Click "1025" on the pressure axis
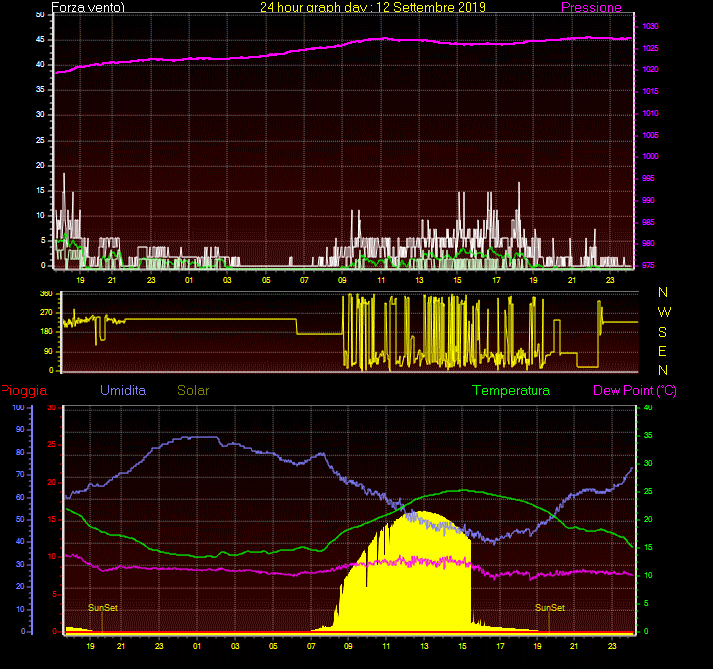713x669 pixels. [x=650, y=48]
